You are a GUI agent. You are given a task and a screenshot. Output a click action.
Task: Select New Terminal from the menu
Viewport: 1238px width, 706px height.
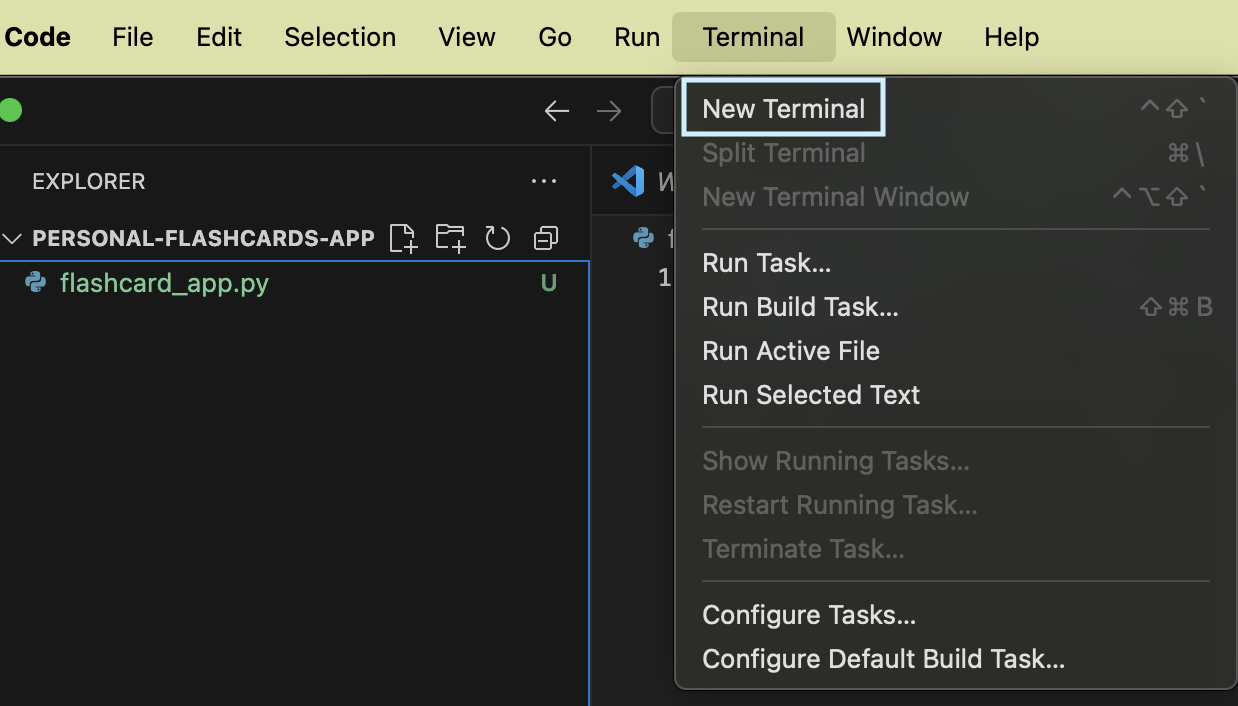pos(783,108)
